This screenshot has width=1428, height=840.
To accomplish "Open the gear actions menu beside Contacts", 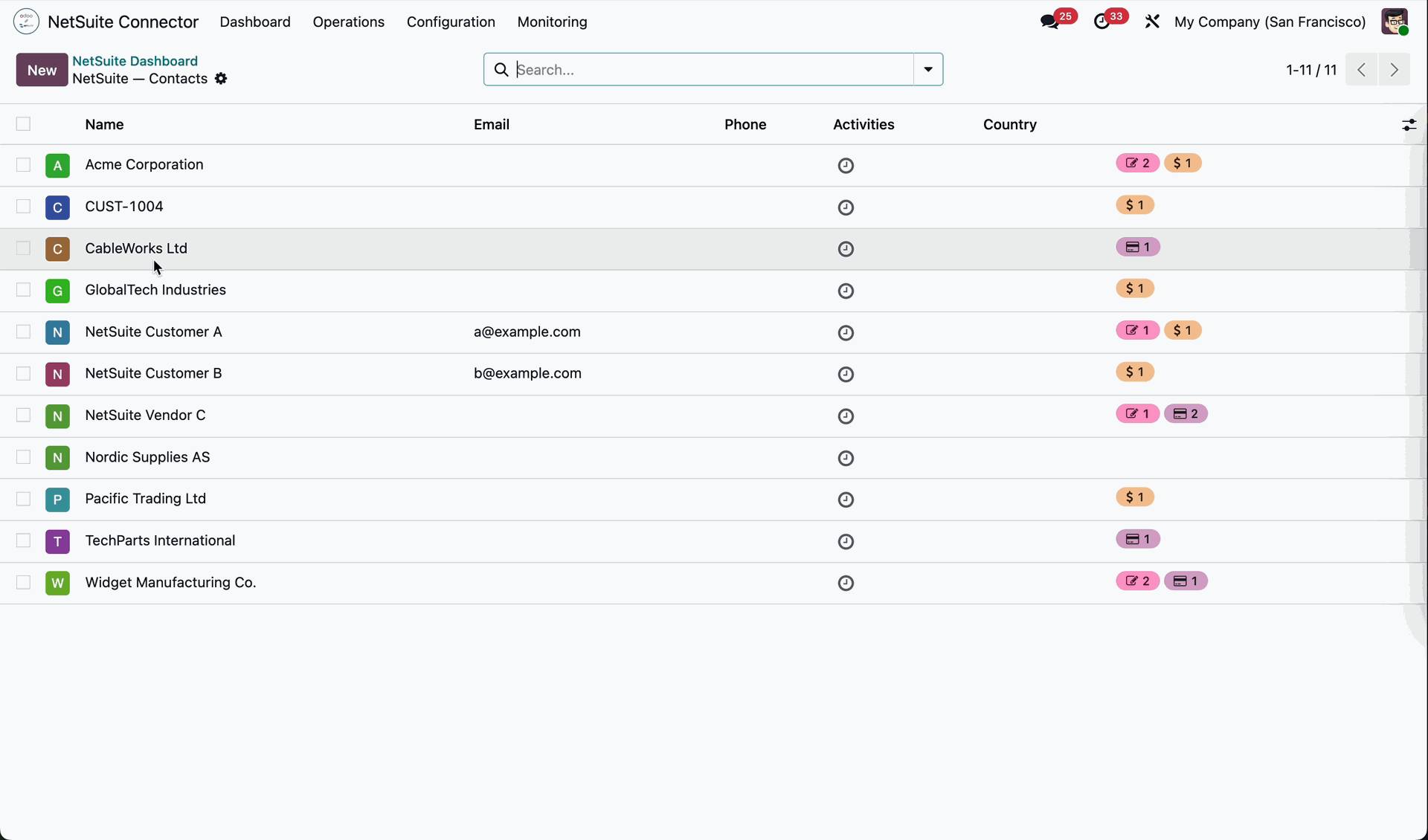I will click(x=221, y=79).
